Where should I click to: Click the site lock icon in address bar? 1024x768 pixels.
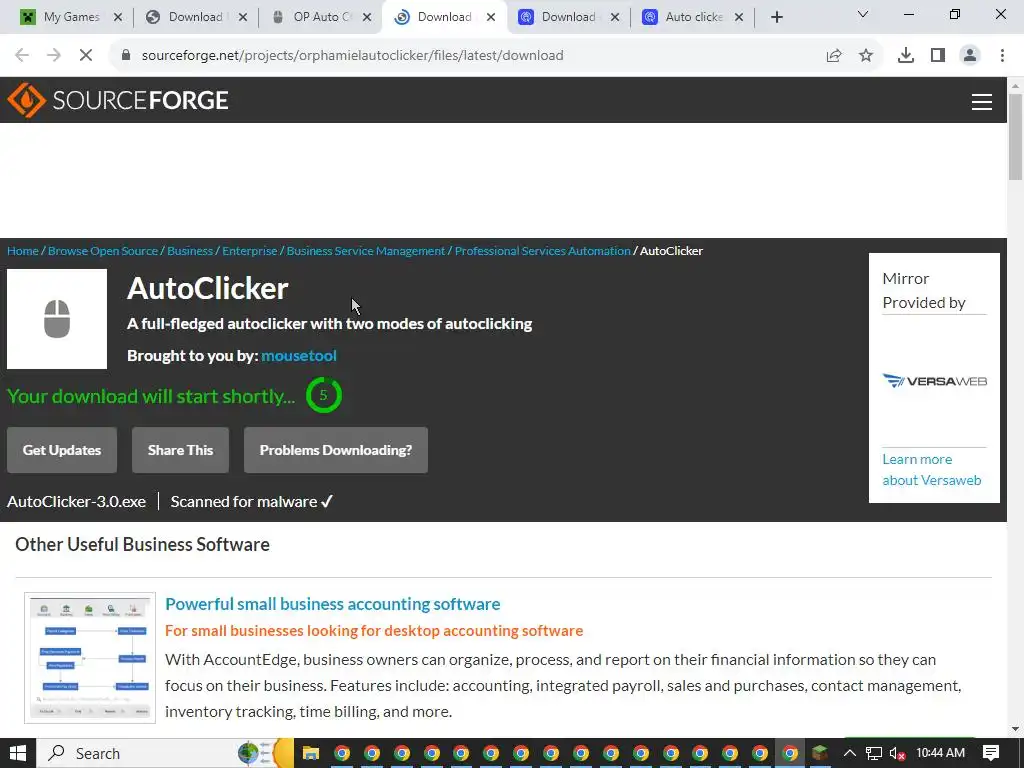[x=126, y=56]
